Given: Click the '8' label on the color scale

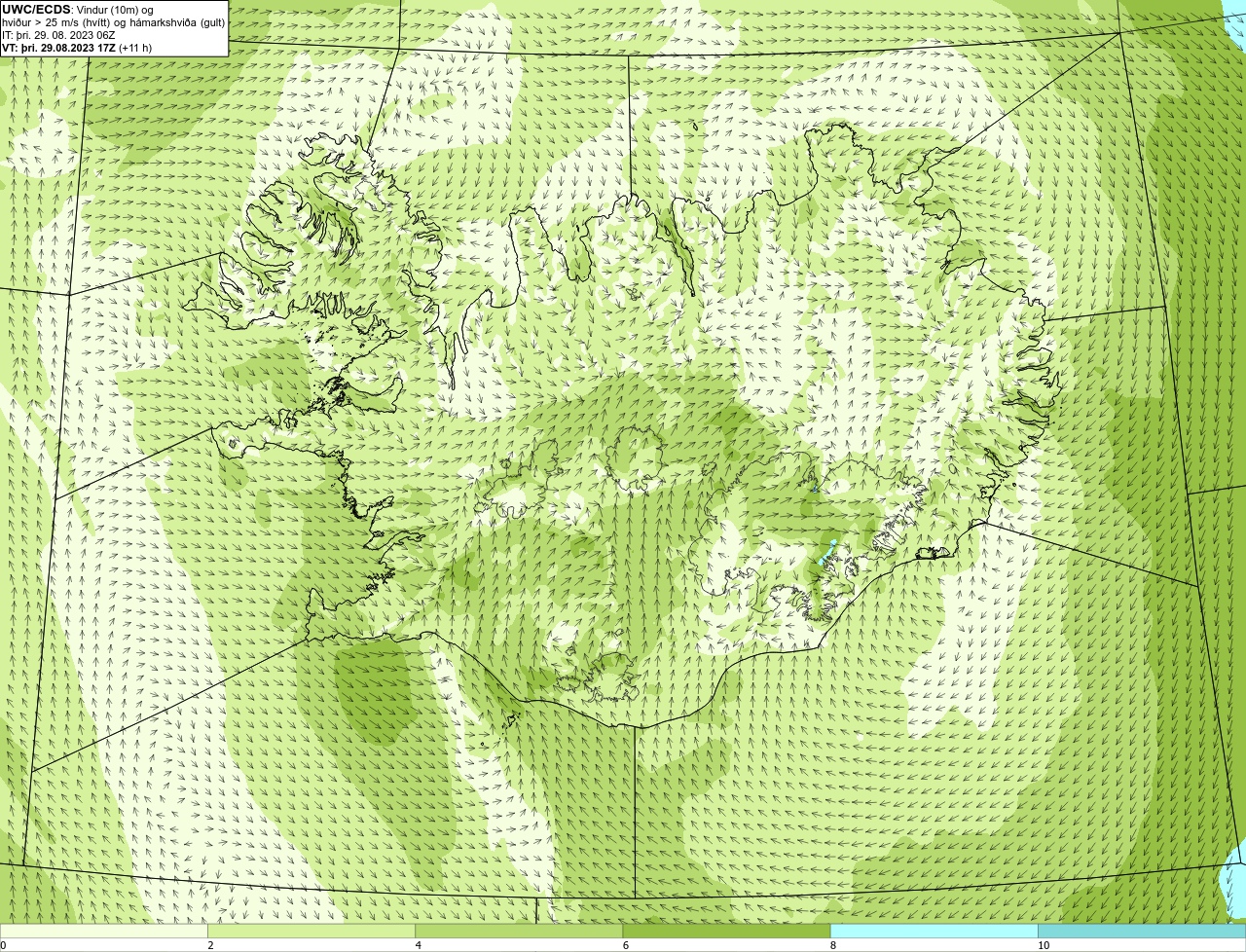Looking at the screenshot, I should 832,945.
